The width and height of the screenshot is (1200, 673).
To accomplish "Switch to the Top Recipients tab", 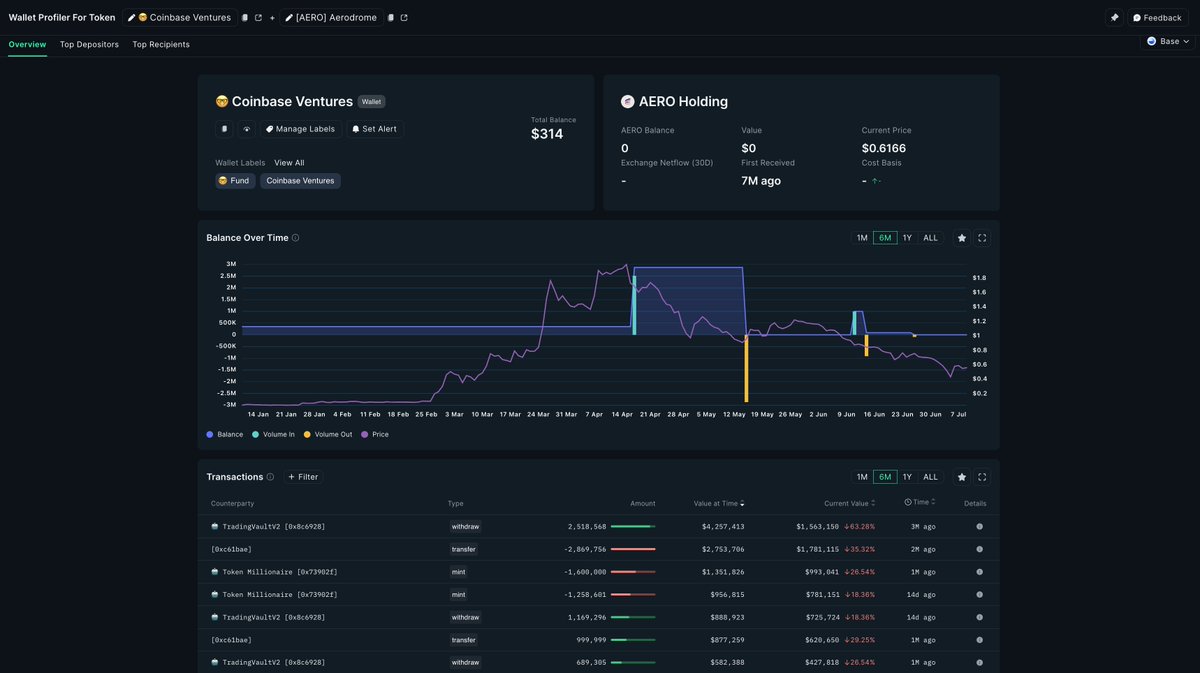I will tap(161, 44).
